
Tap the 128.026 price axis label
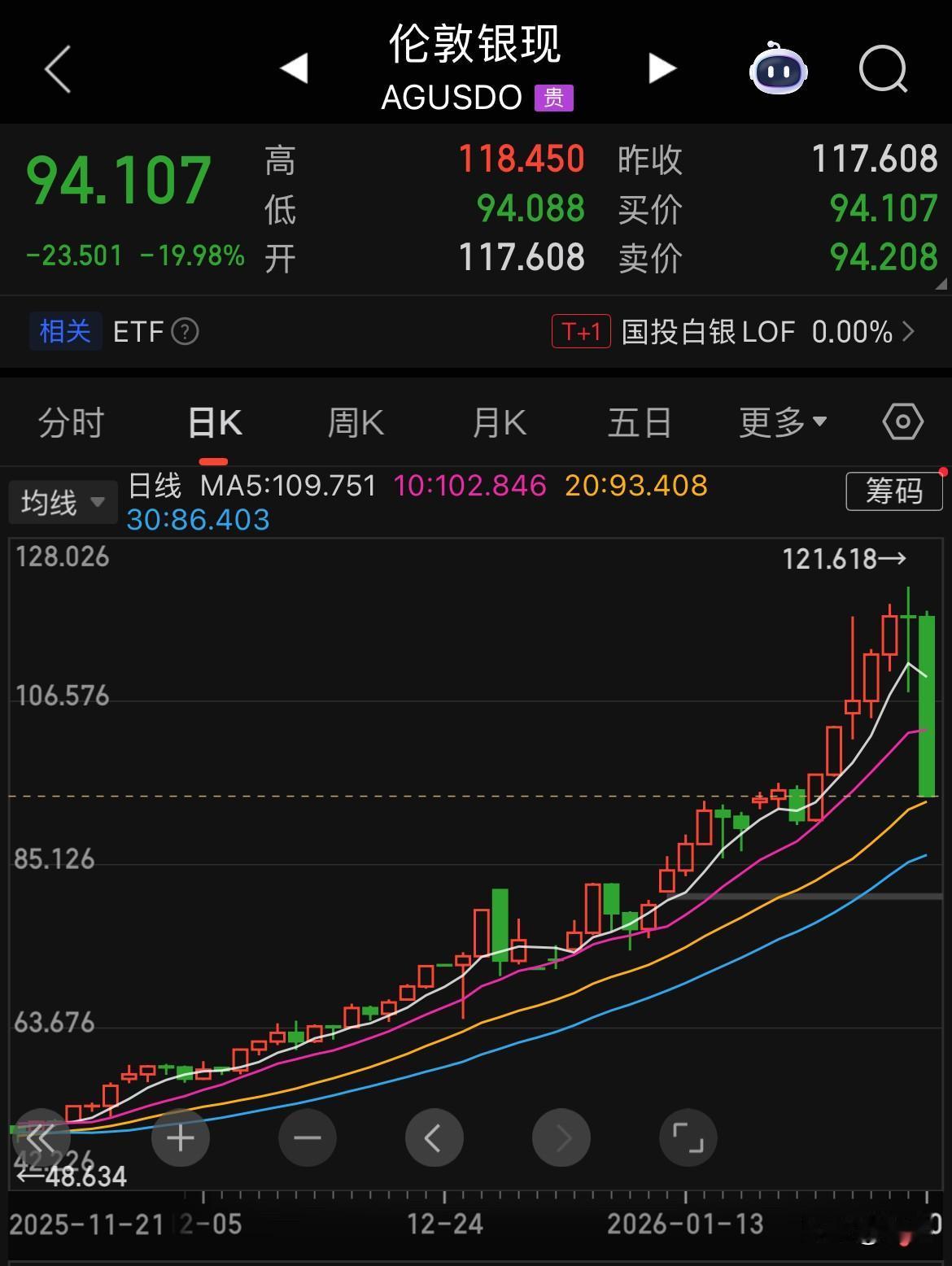click(62, 557)
